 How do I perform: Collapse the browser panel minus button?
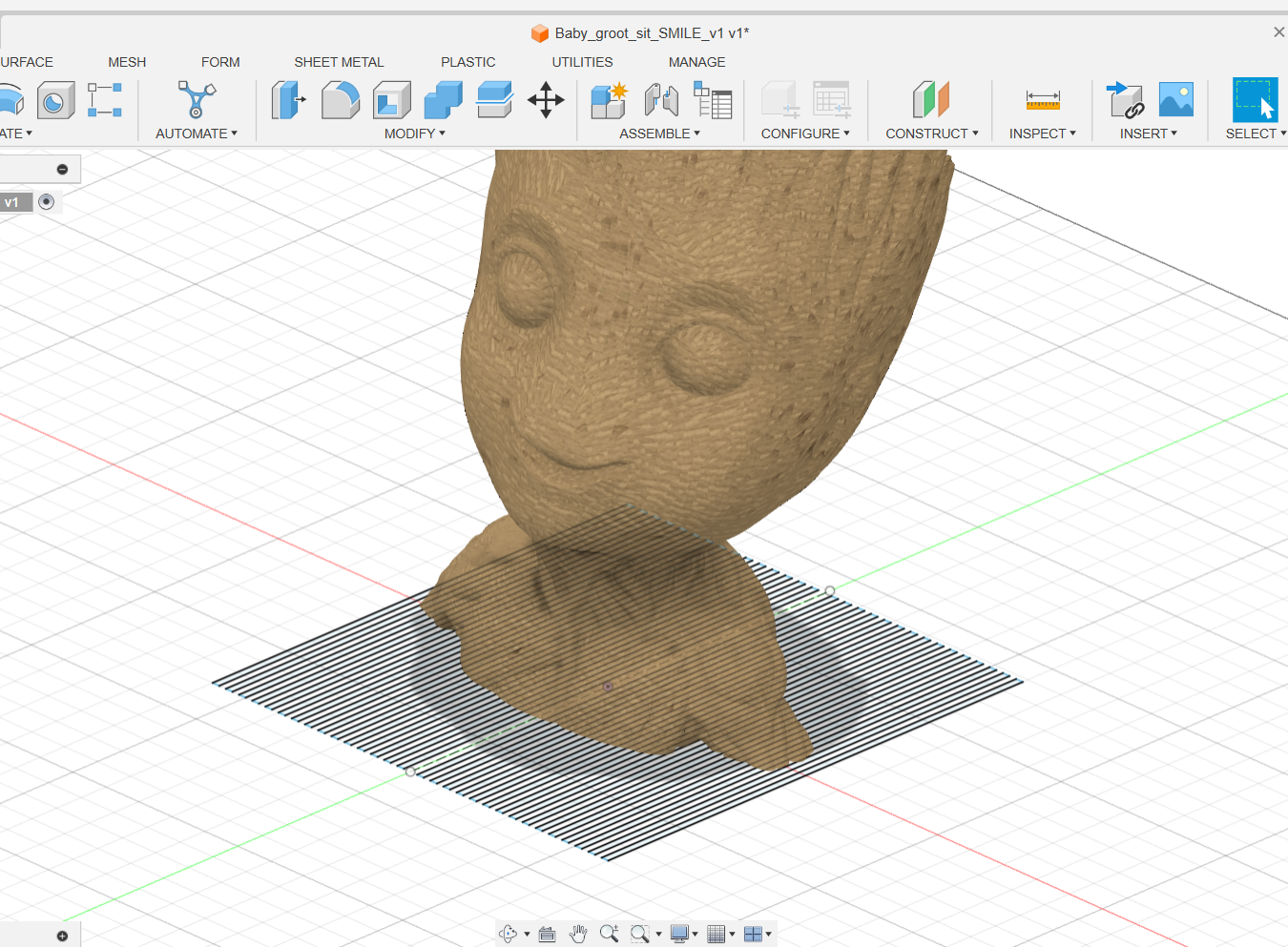(62, 170)
